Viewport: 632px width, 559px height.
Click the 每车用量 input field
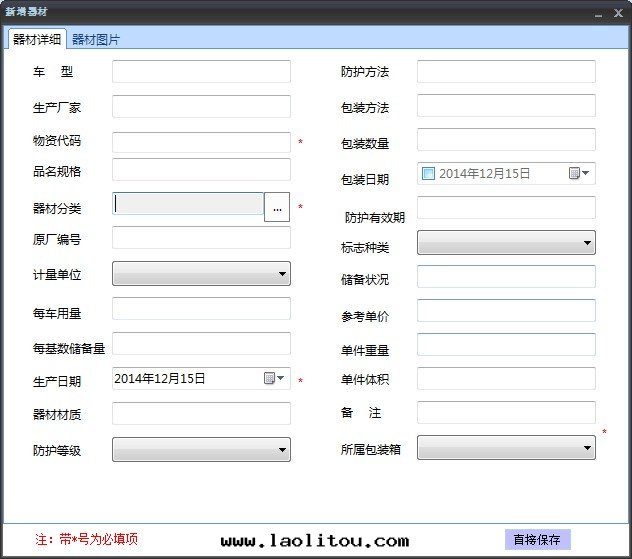[x=201, y=309]
